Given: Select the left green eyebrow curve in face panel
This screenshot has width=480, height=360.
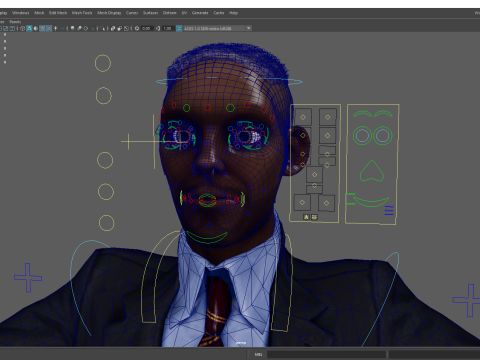Looking at the screenshot, I should (363, 114).
